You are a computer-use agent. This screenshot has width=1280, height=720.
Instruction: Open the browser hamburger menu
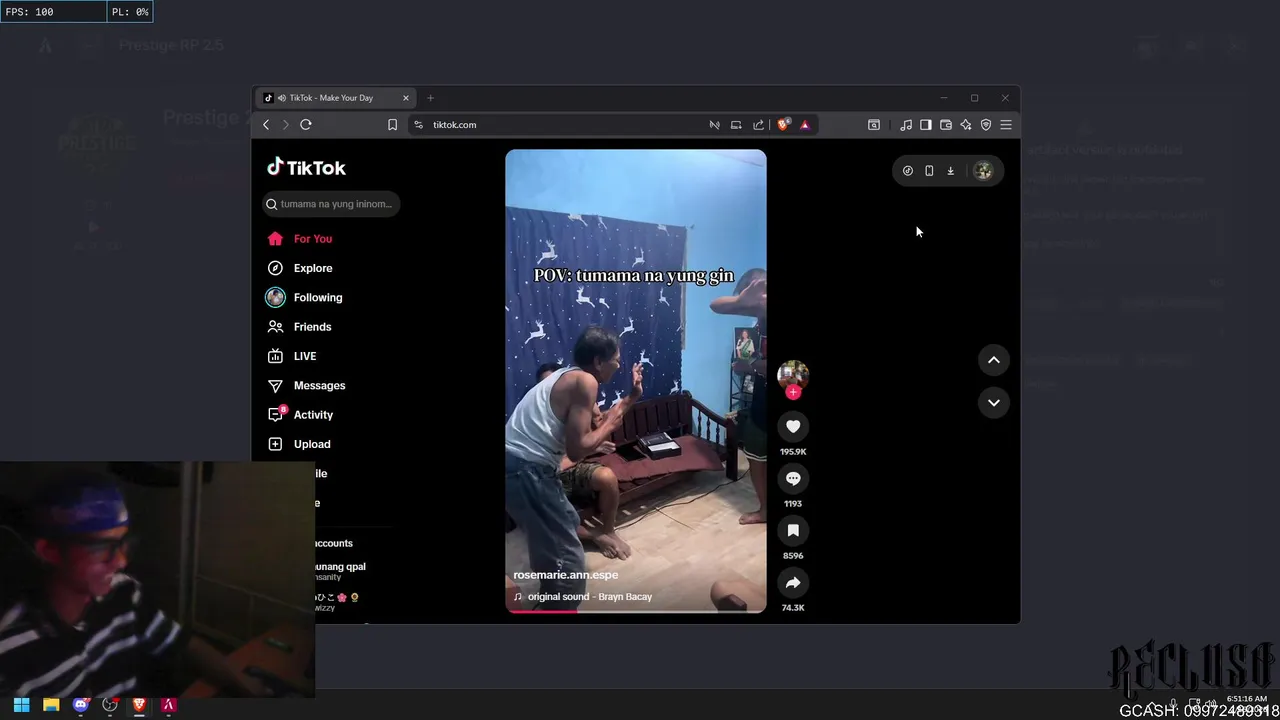[1006, 125]
